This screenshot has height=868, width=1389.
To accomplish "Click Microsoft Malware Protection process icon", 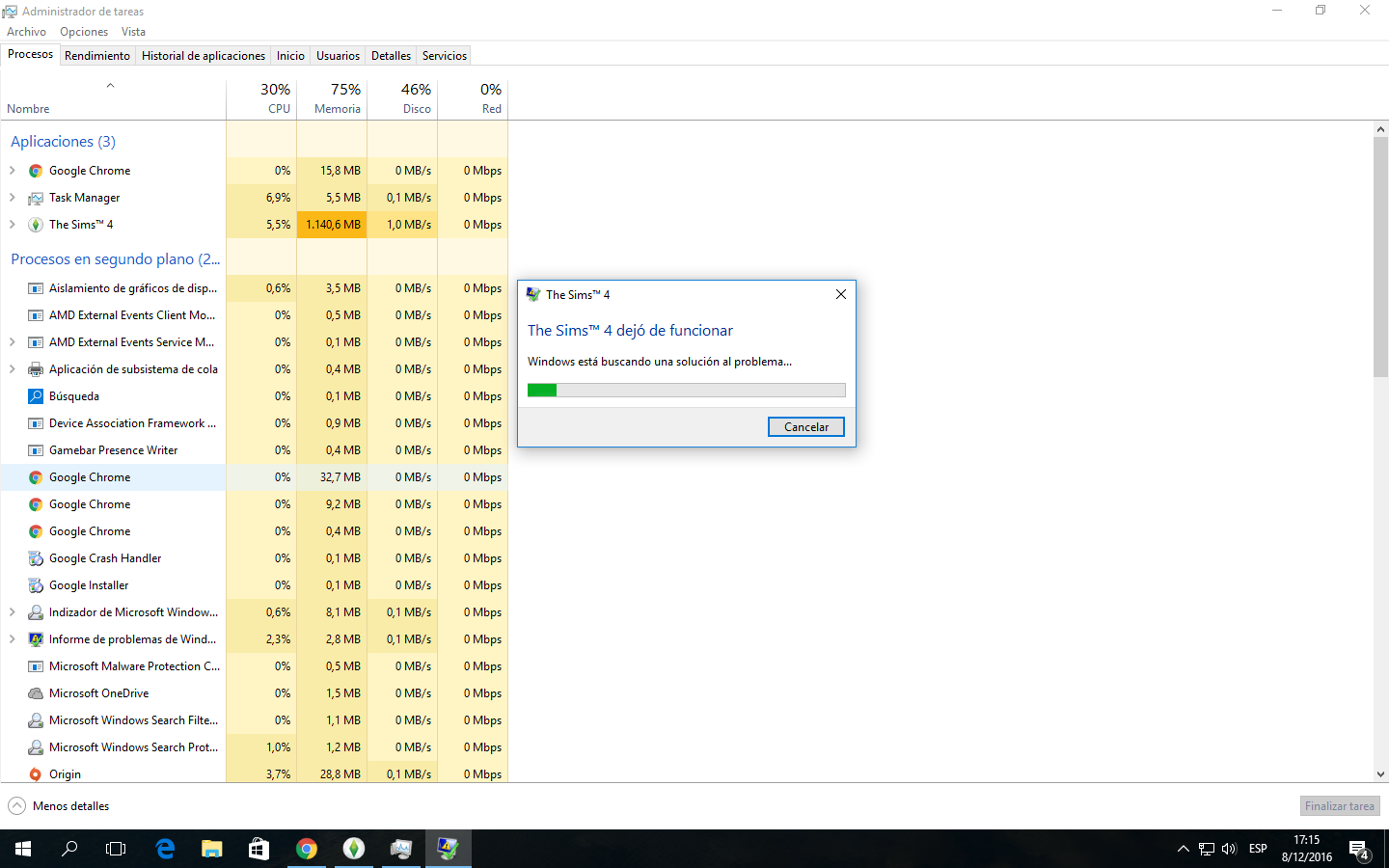I will [36, 666].
